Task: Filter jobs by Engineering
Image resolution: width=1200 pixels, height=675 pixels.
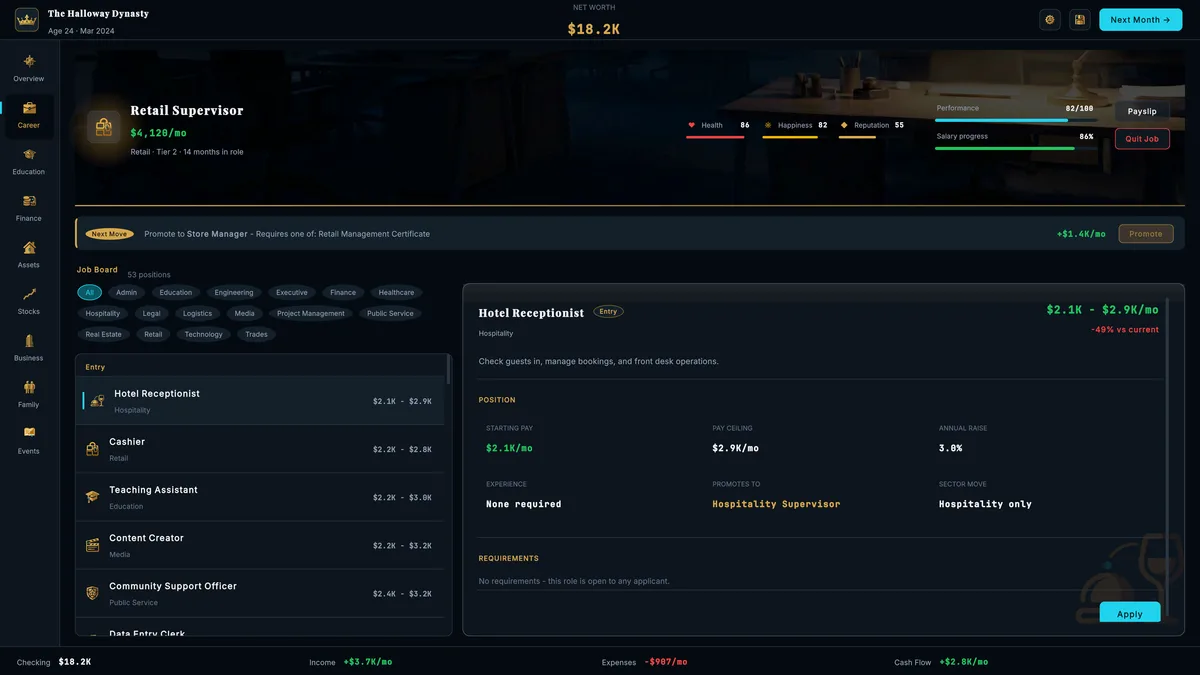Action: pos(234,292)
